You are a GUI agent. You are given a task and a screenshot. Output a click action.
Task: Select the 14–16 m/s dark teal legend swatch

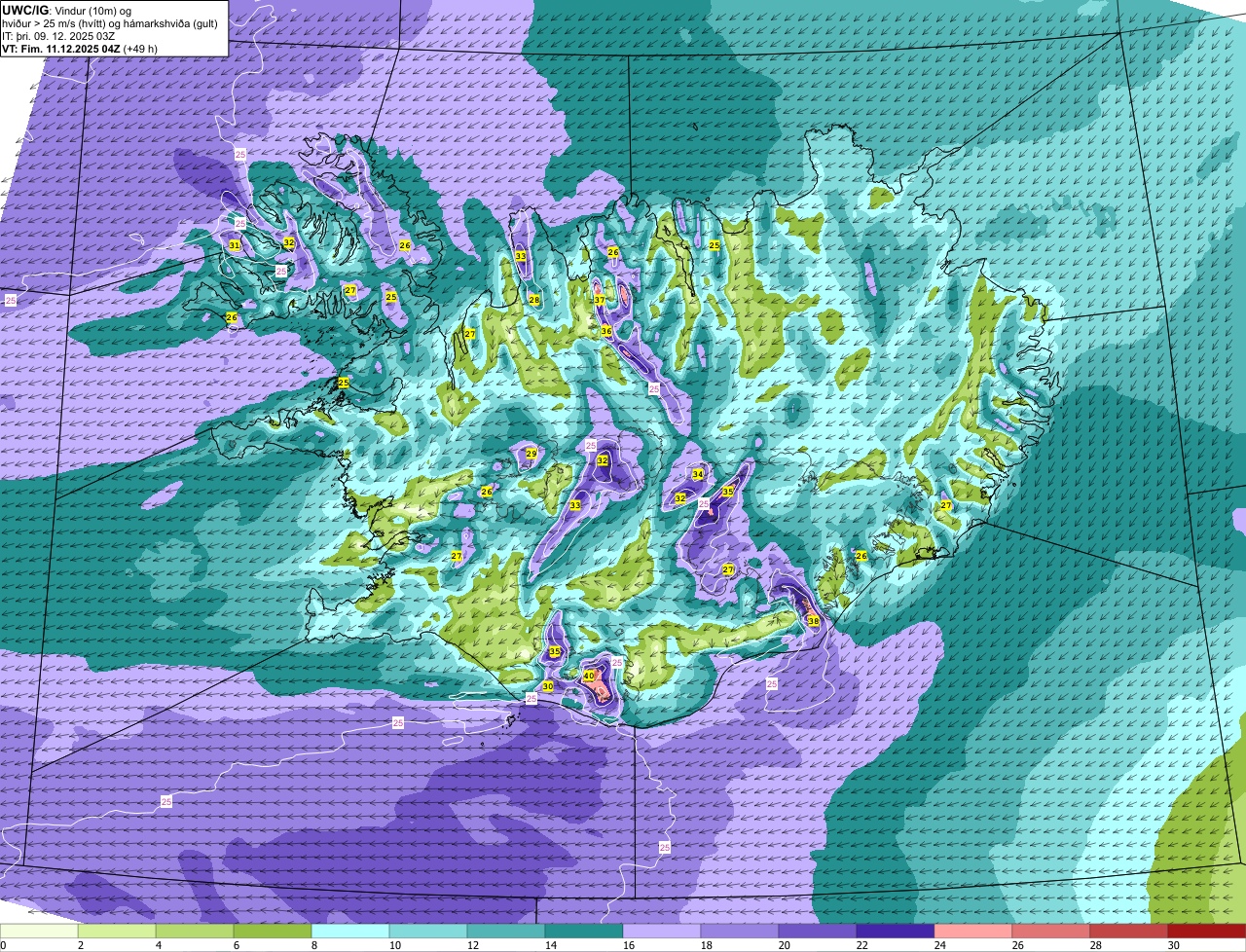coord(584,931)
